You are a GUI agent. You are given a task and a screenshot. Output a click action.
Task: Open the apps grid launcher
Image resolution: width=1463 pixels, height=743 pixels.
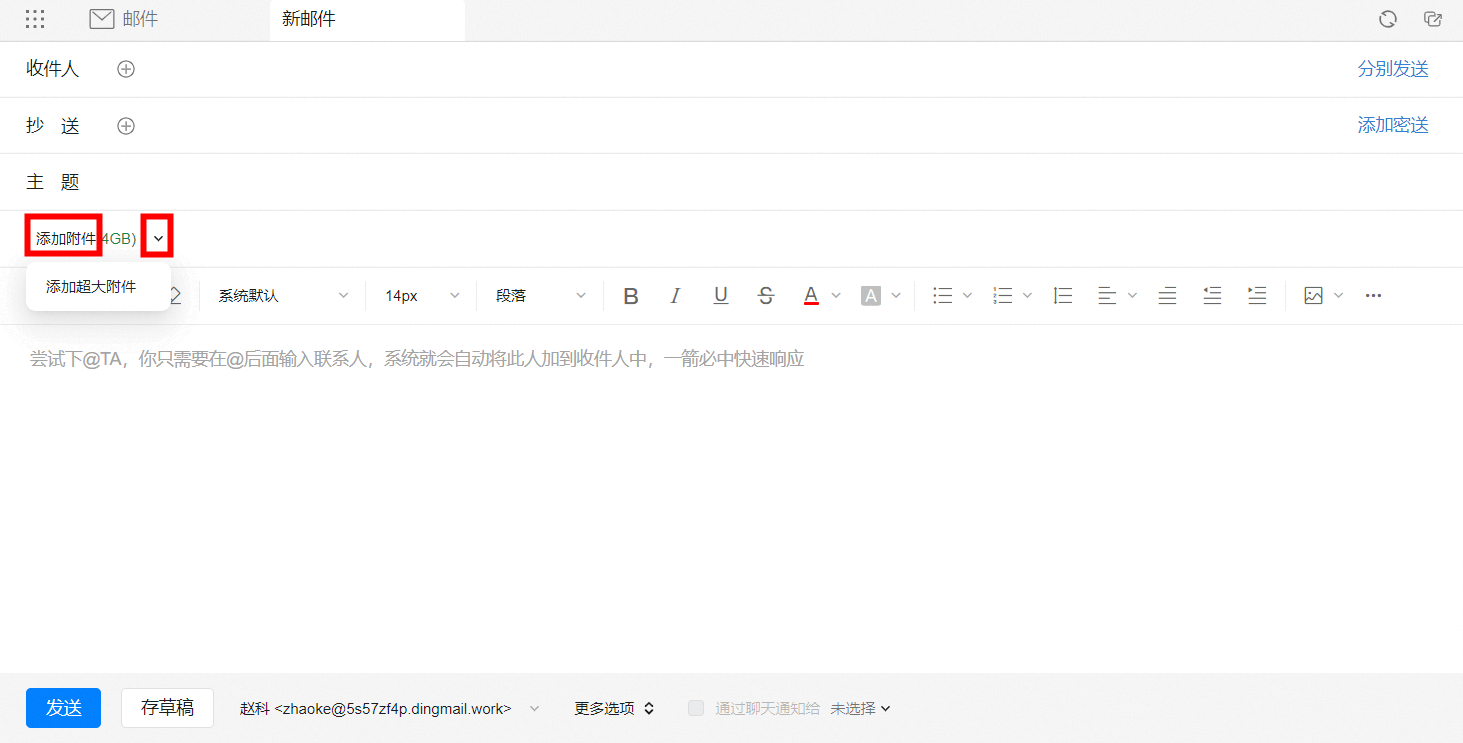tap(35, 19)
